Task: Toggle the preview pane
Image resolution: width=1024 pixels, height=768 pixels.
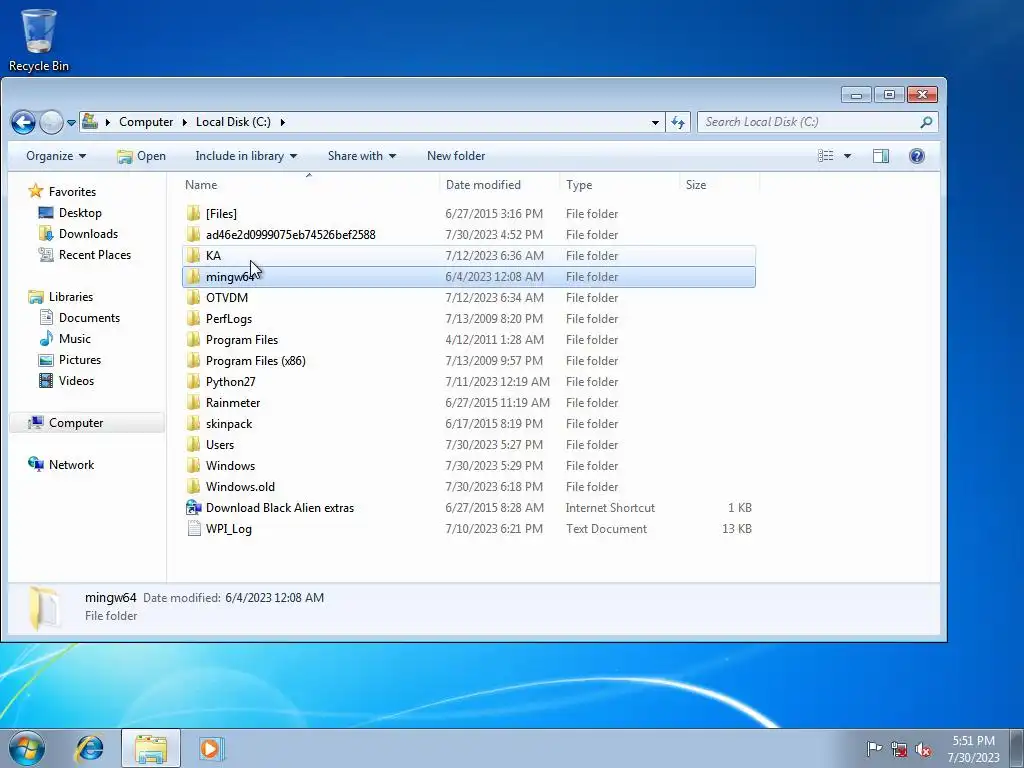Action: click(881, 155)
